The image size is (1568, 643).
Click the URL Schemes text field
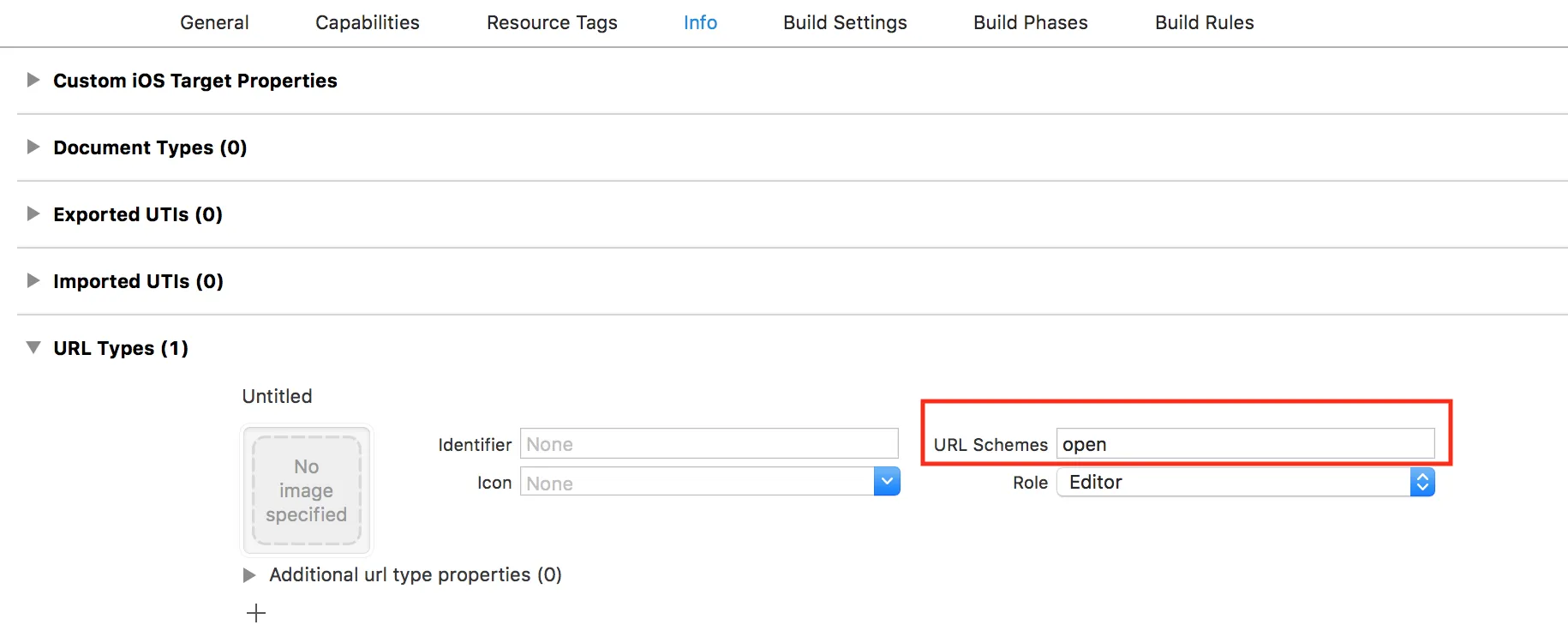coord(1245,444)
